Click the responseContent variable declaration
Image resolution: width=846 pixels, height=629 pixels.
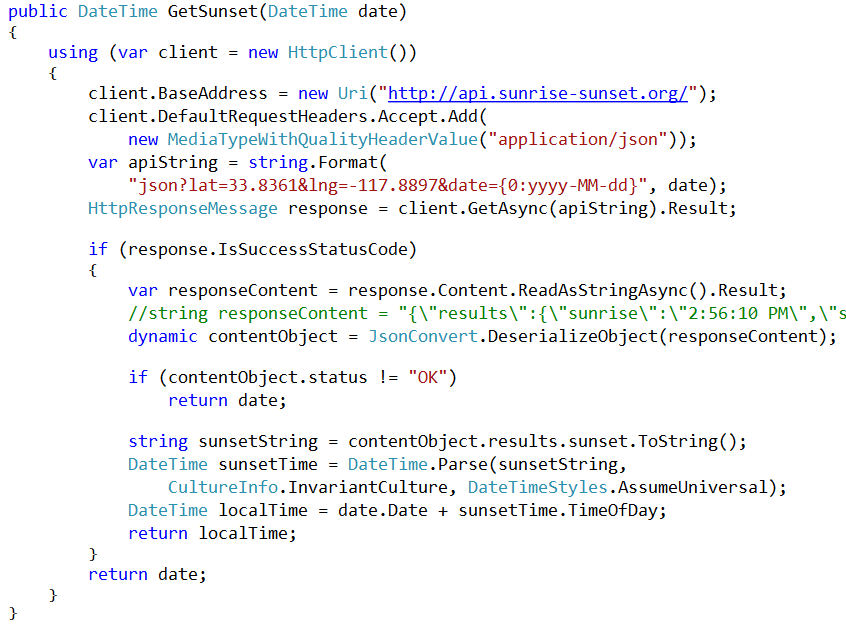[x=243, y=290]
